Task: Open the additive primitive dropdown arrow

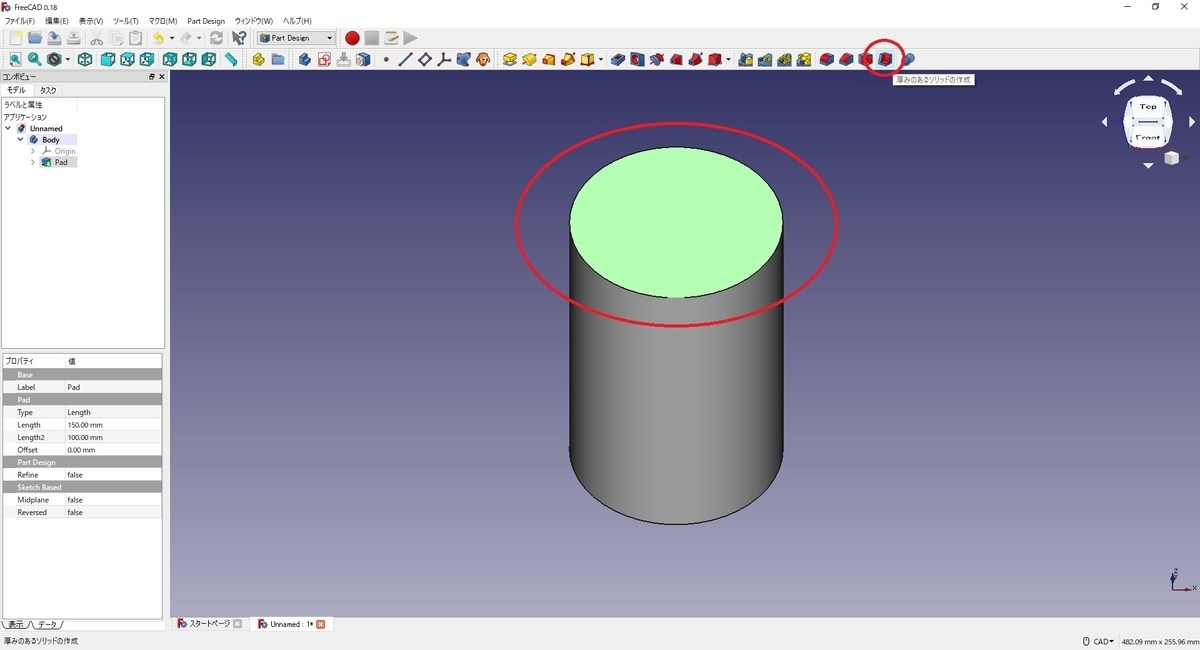Action: [601, 60]
